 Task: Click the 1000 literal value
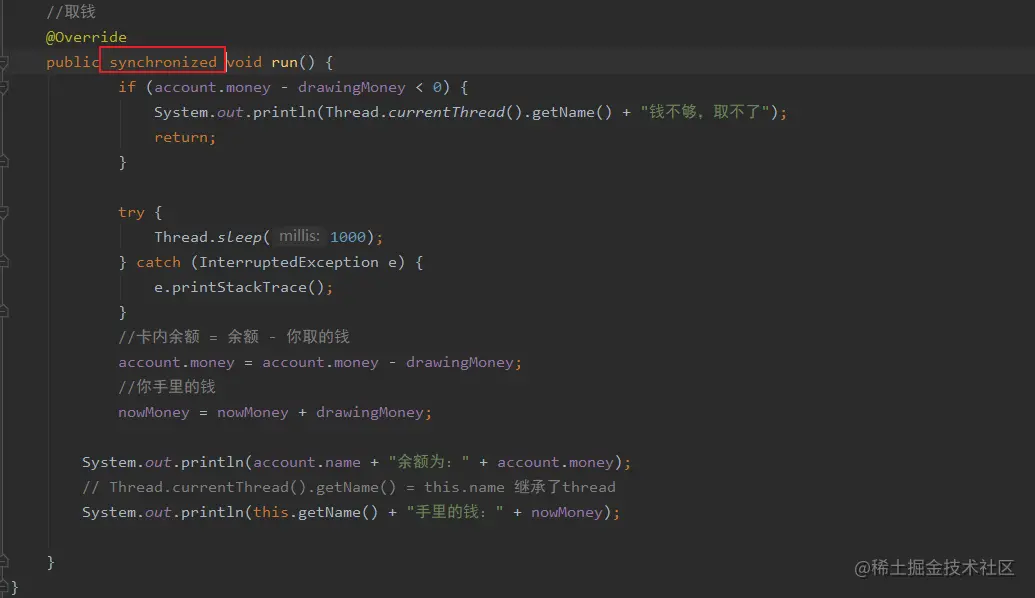(x=348, y=237)
